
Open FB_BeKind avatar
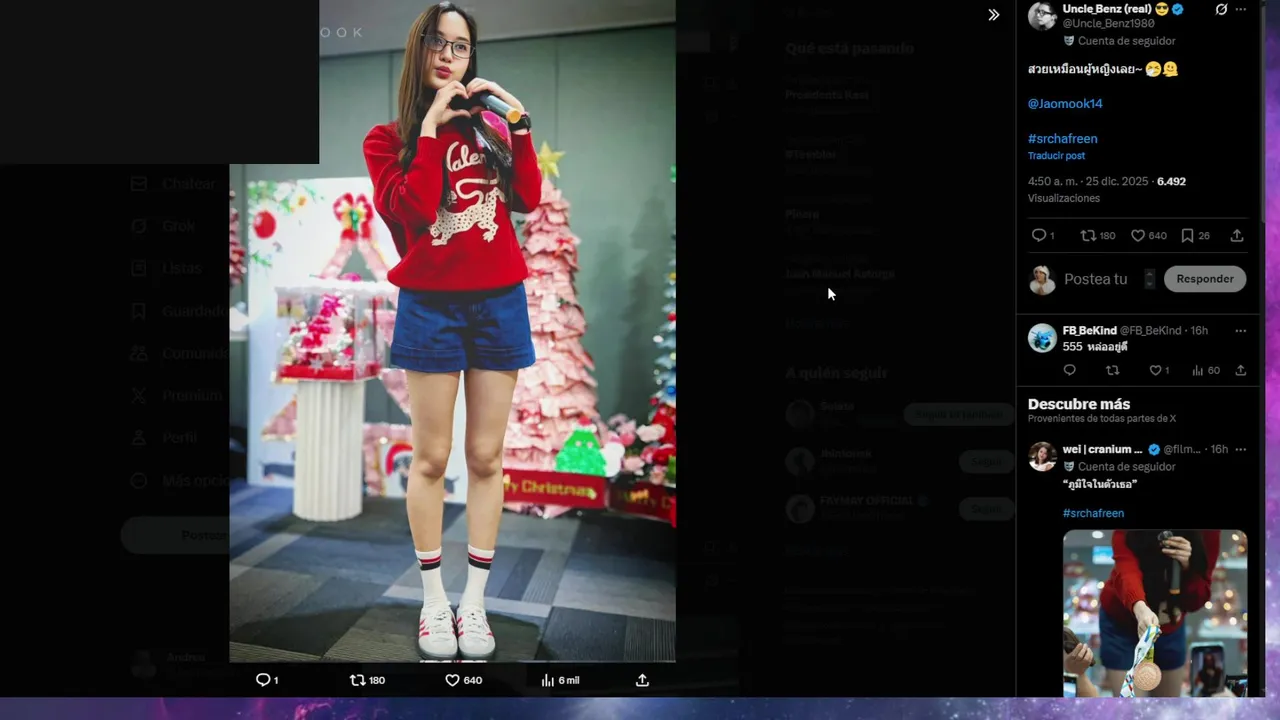point(1042,338)
